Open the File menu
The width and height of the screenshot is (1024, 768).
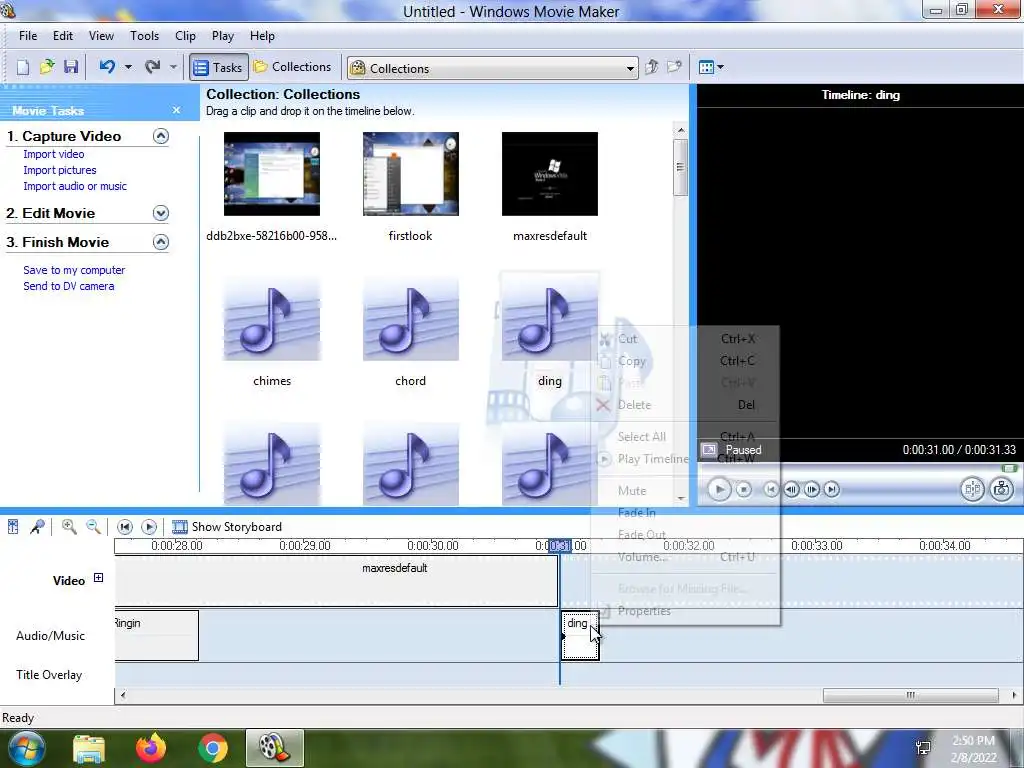click(x=28, y=36)
